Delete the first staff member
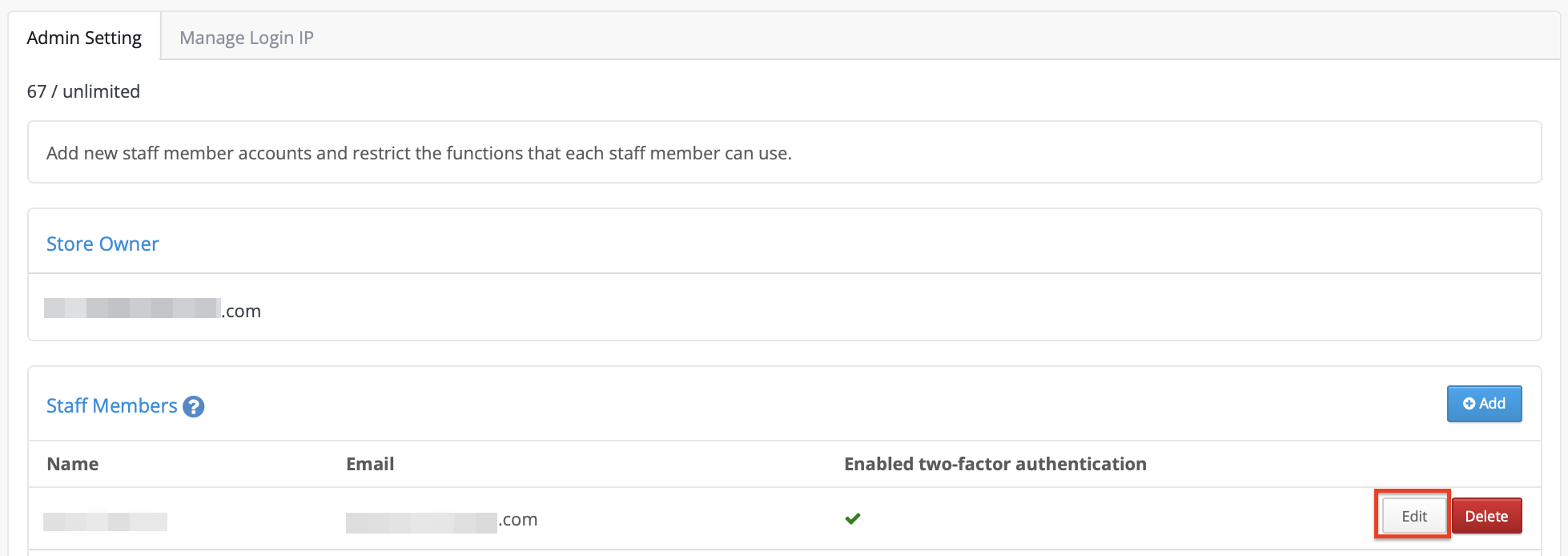 point(1486,516)
